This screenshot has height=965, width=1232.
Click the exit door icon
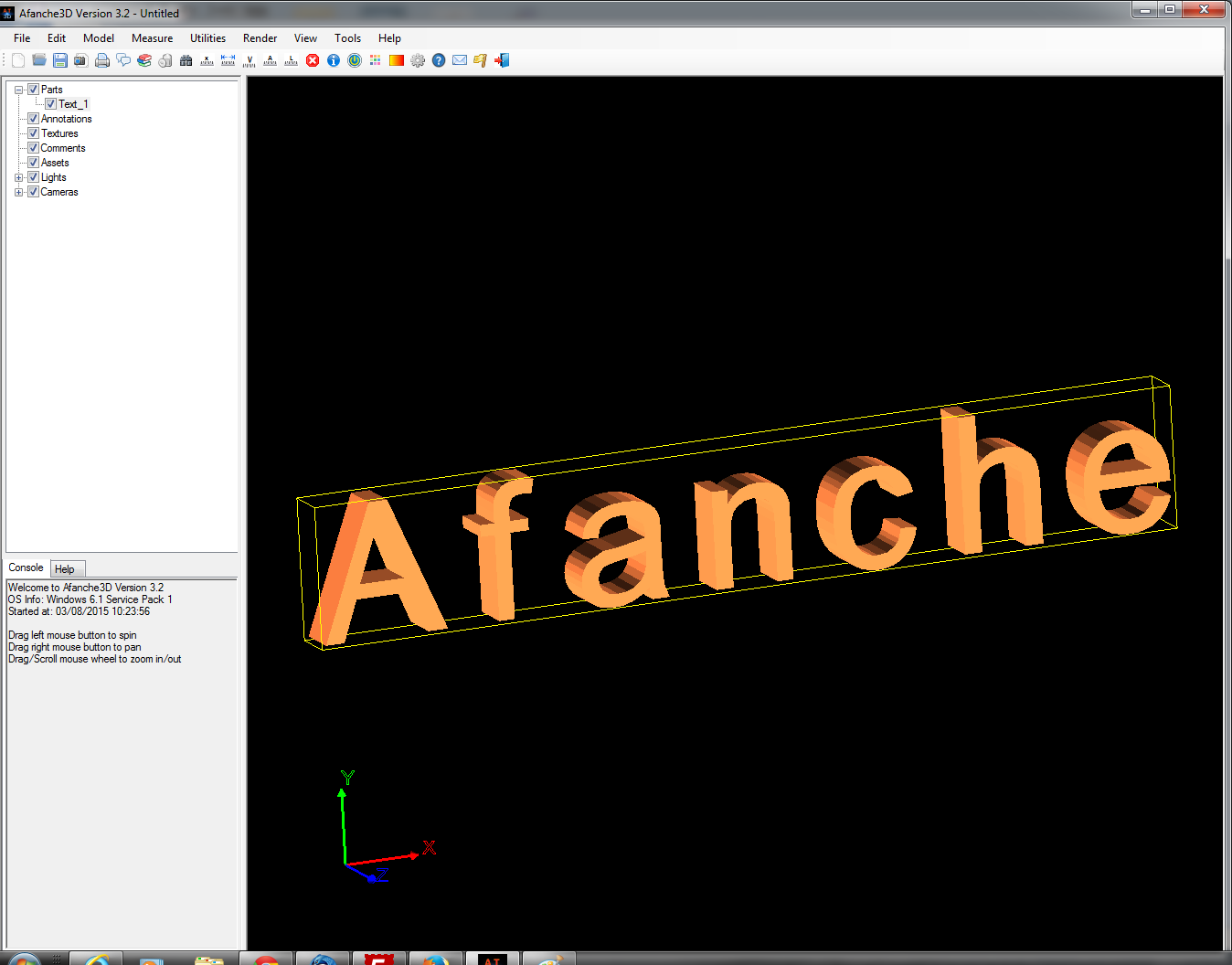(x=502, y=60)
